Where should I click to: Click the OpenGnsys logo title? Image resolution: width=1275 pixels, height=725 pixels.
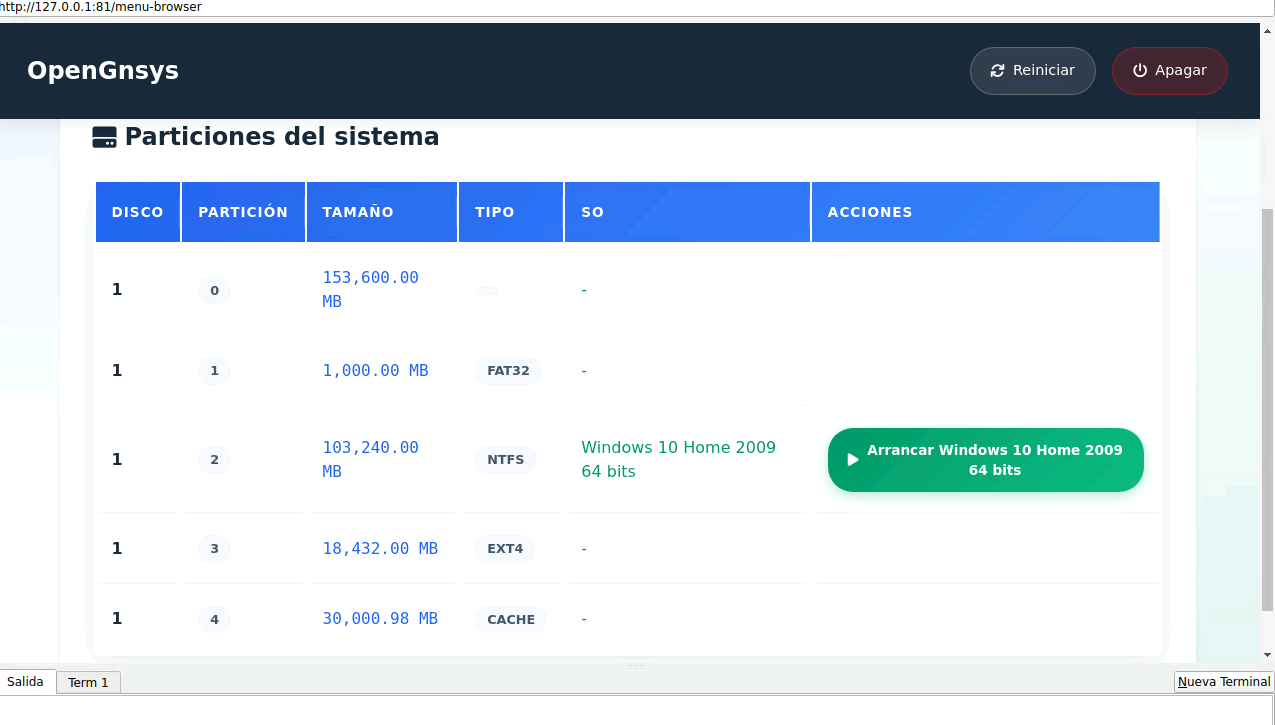[103, 71]
